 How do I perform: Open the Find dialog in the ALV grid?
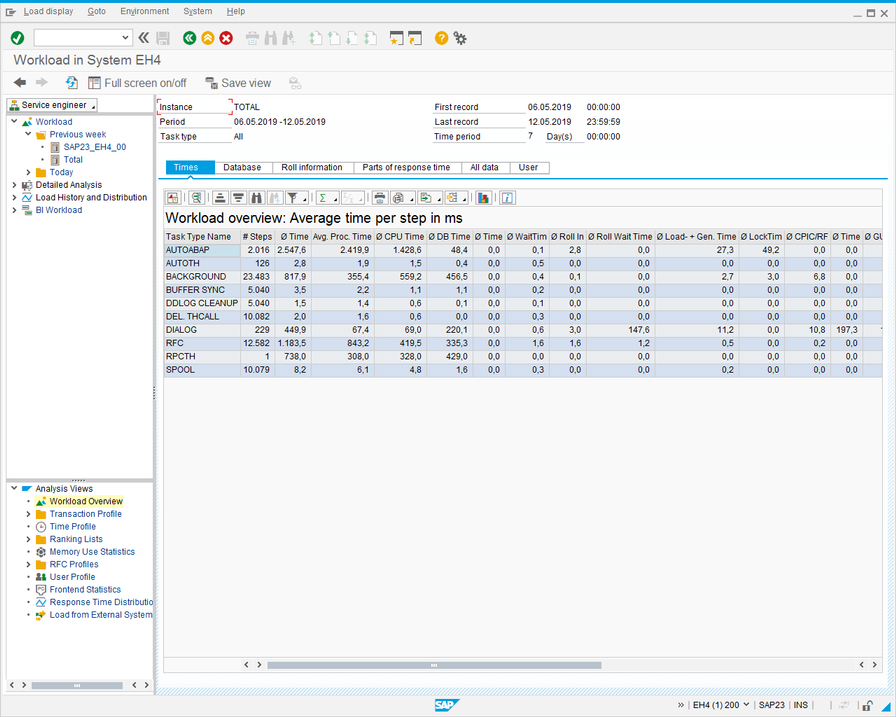point(256,197)
